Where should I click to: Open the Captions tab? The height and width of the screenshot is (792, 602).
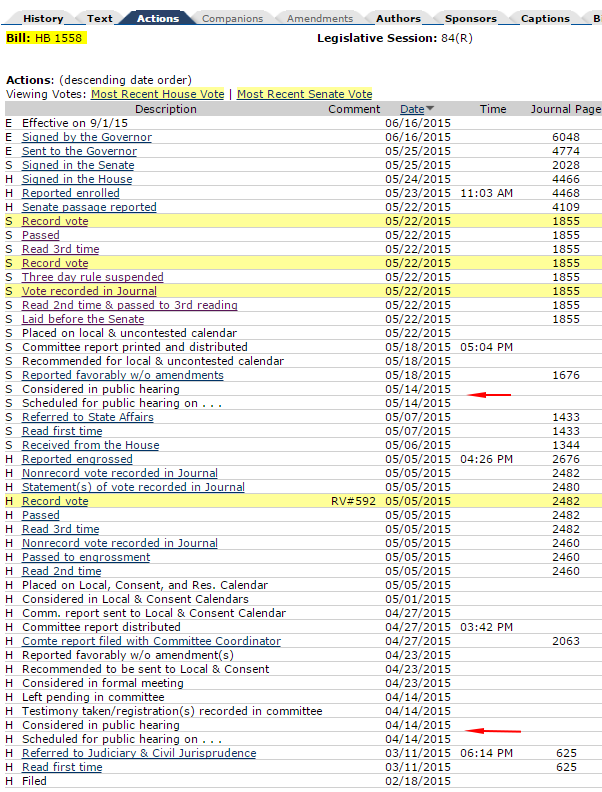[545, 18]
